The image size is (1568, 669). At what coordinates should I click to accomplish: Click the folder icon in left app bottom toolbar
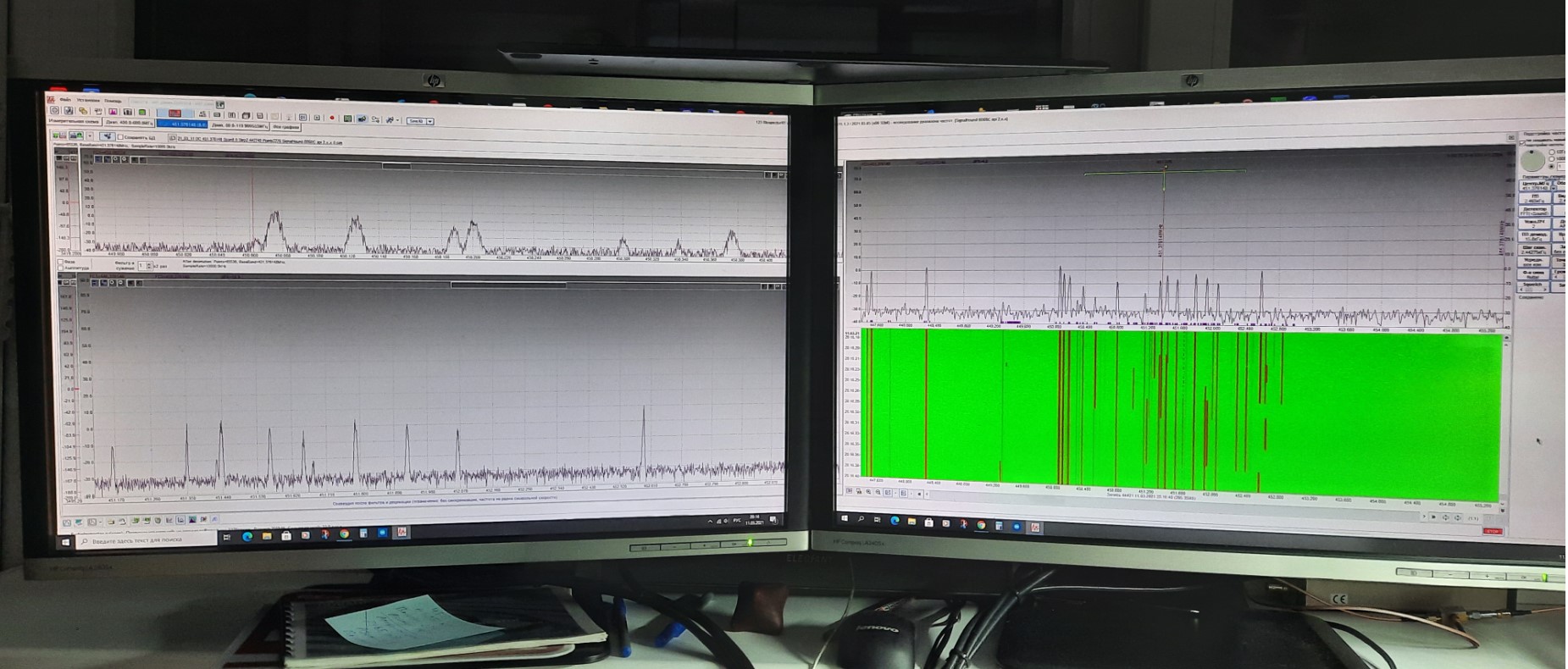click(x=111, y=521)
